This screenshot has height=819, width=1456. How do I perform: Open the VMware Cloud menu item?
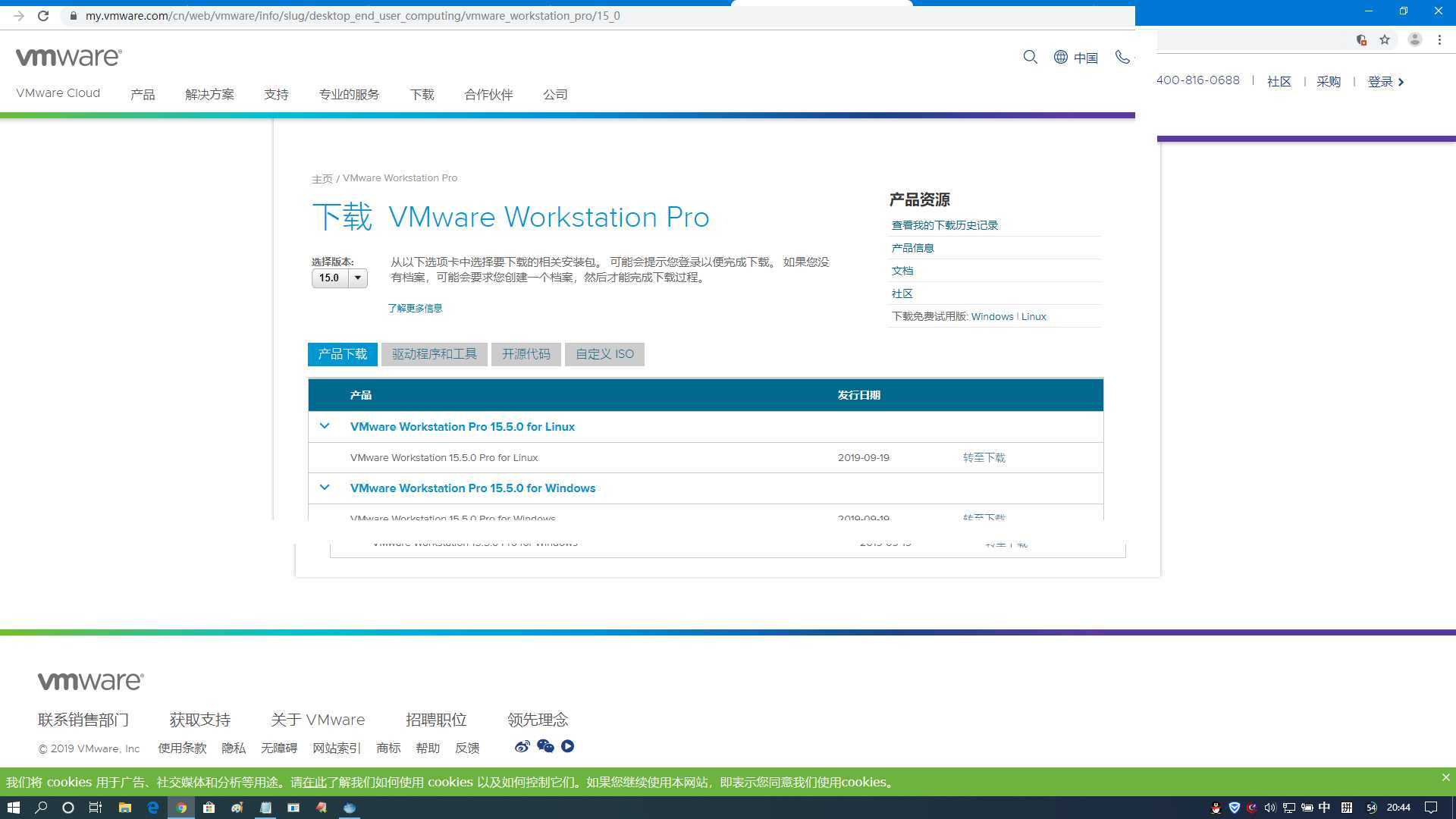click(58, 93)
